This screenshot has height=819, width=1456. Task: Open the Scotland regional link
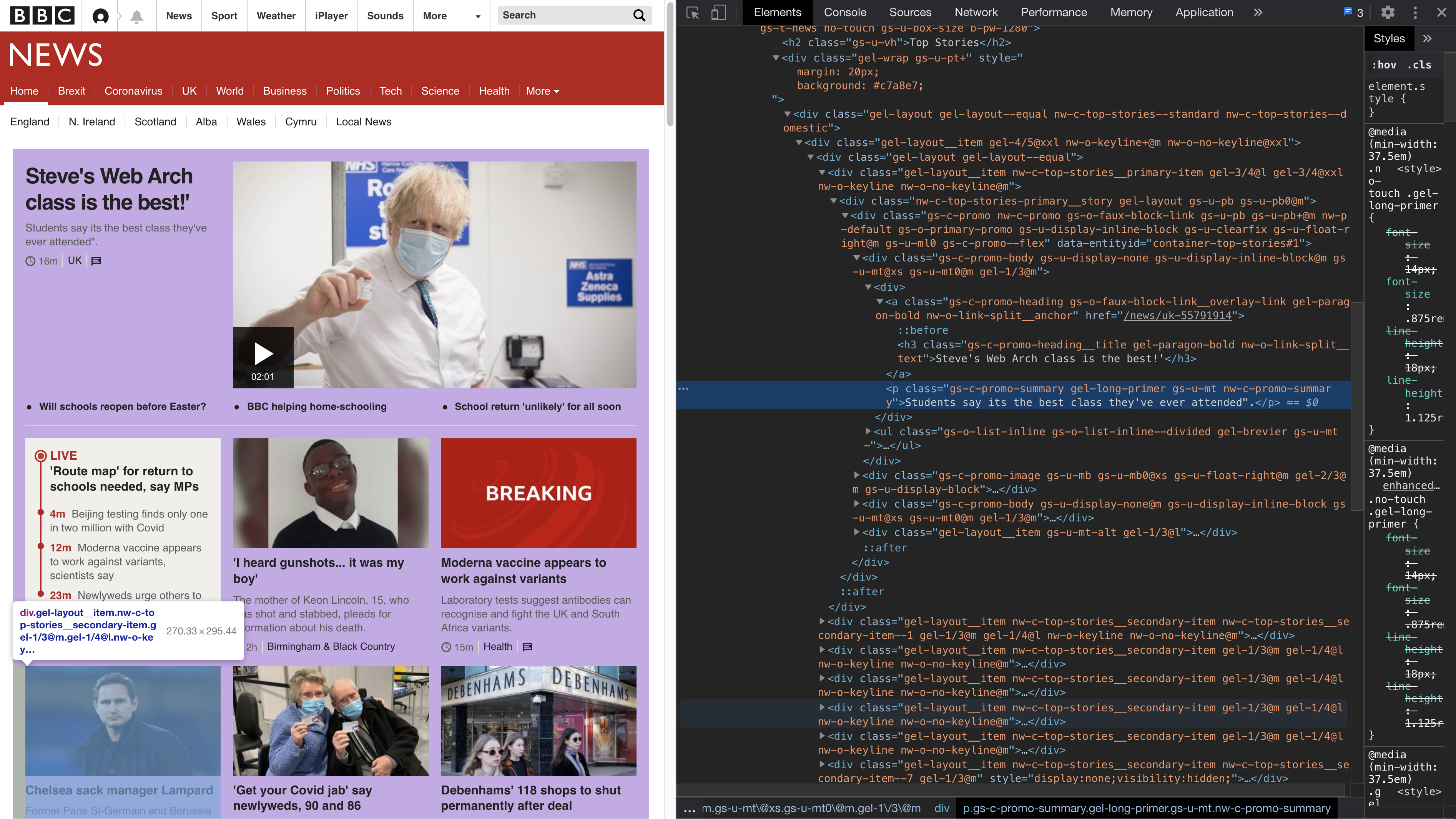click(155, 122)
